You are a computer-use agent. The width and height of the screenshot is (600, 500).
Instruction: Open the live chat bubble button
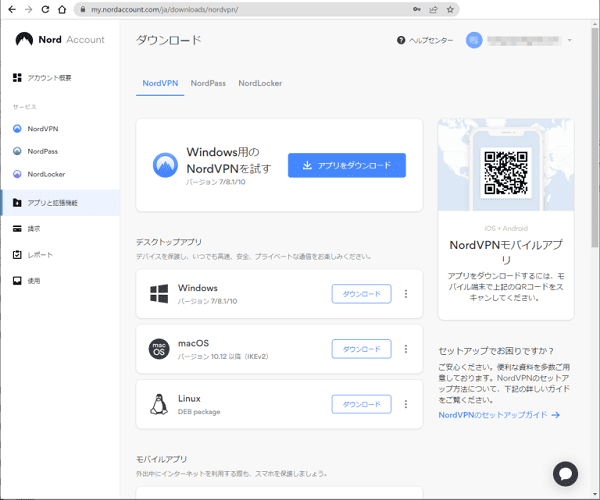565,474
